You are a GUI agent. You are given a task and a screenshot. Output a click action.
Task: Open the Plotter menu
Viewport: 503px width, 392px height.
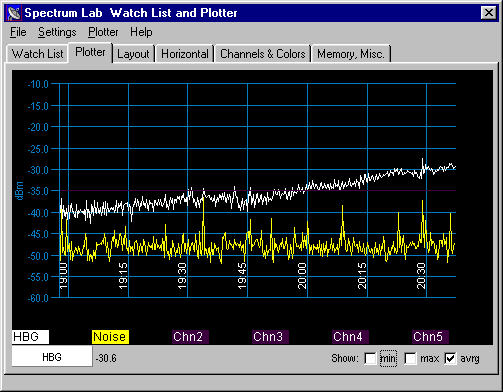[x=103, y=32]
